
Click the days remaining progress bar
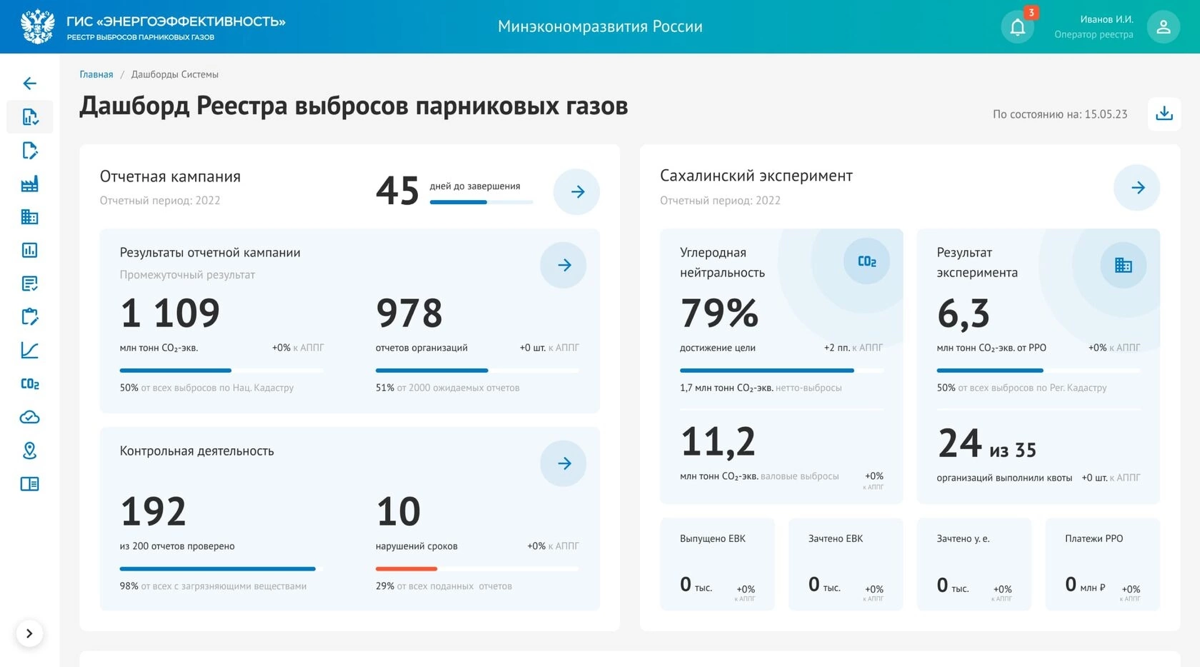pos(481,200)
